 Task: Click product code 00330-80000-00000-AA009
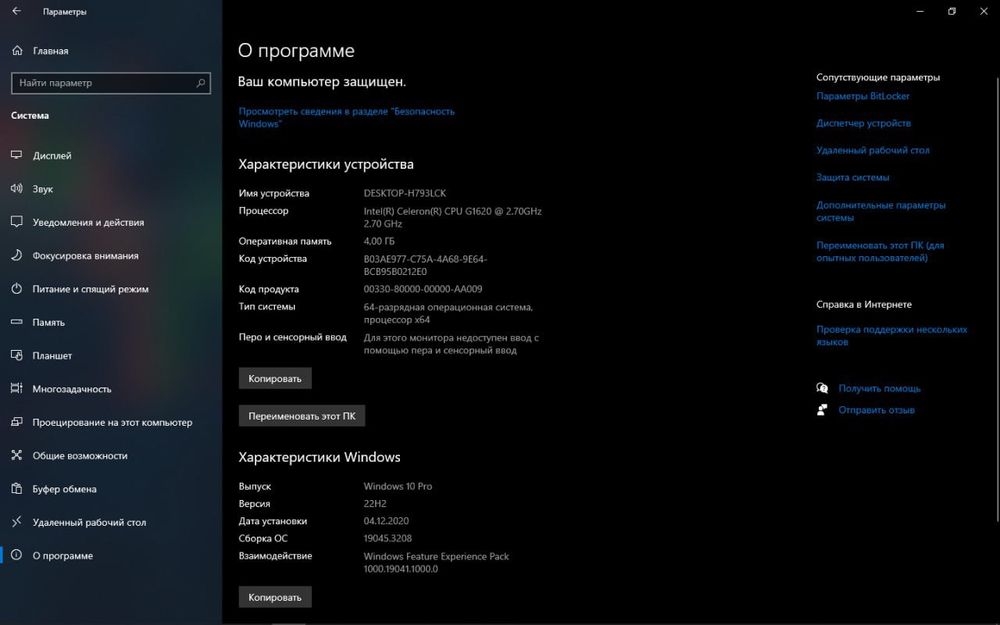pyautogui.click(x=423, y=289)
